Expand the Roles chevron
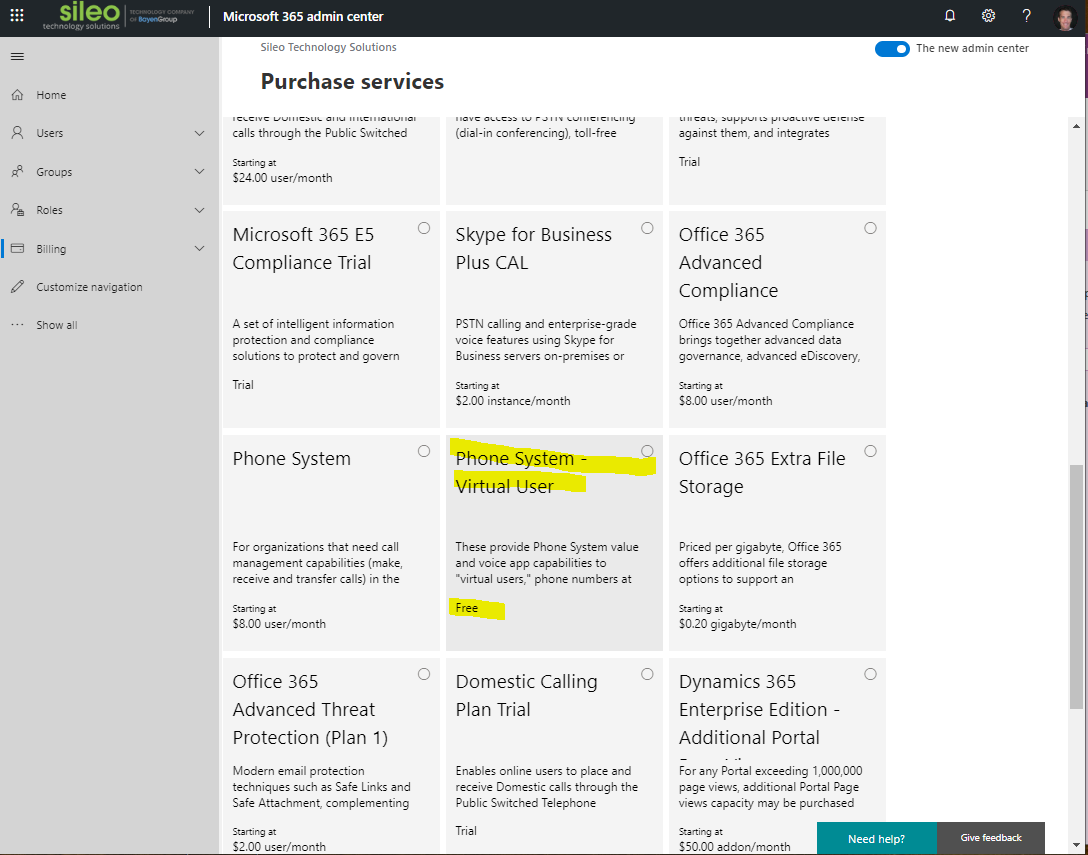 [x=199, y=210]
